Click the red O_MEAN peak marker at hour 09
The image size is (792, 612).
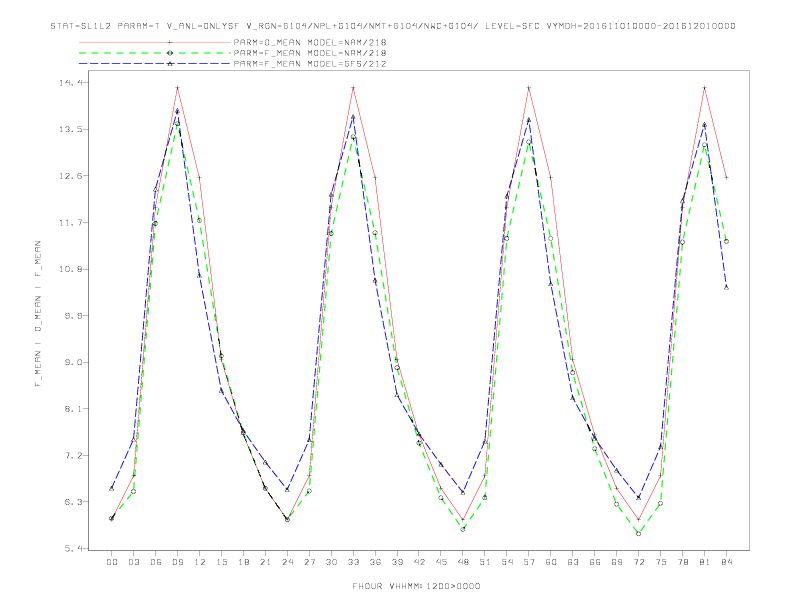(177, 88)
